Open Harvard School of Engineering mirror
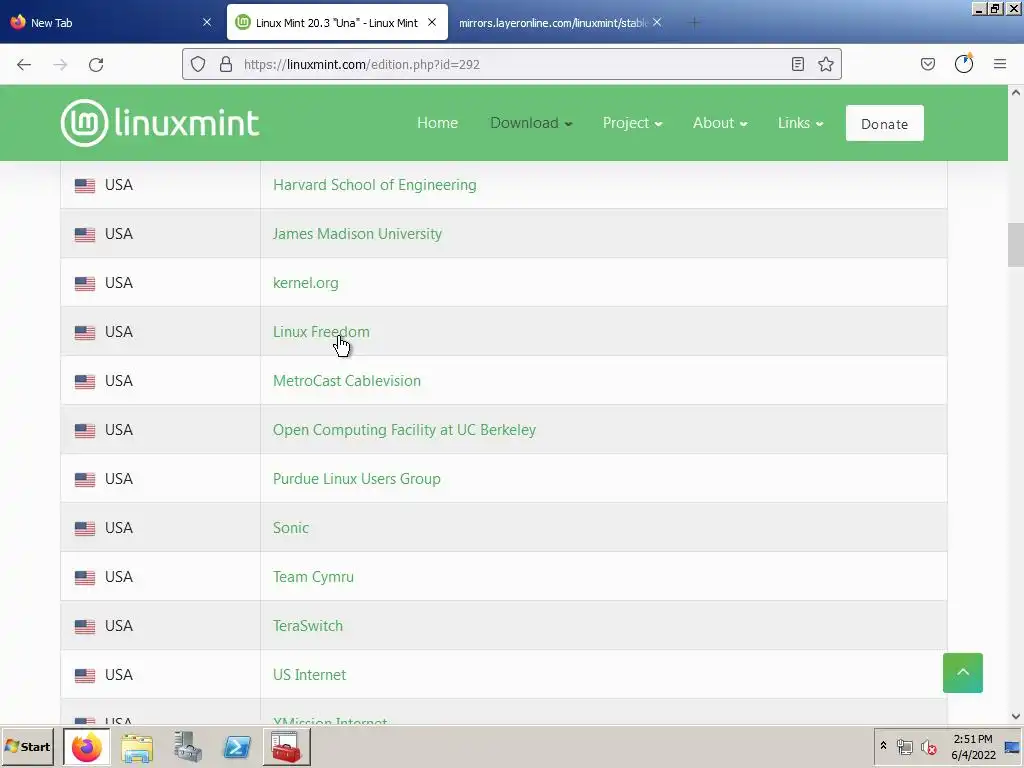 pyautogui.click(x=375, y=185)
